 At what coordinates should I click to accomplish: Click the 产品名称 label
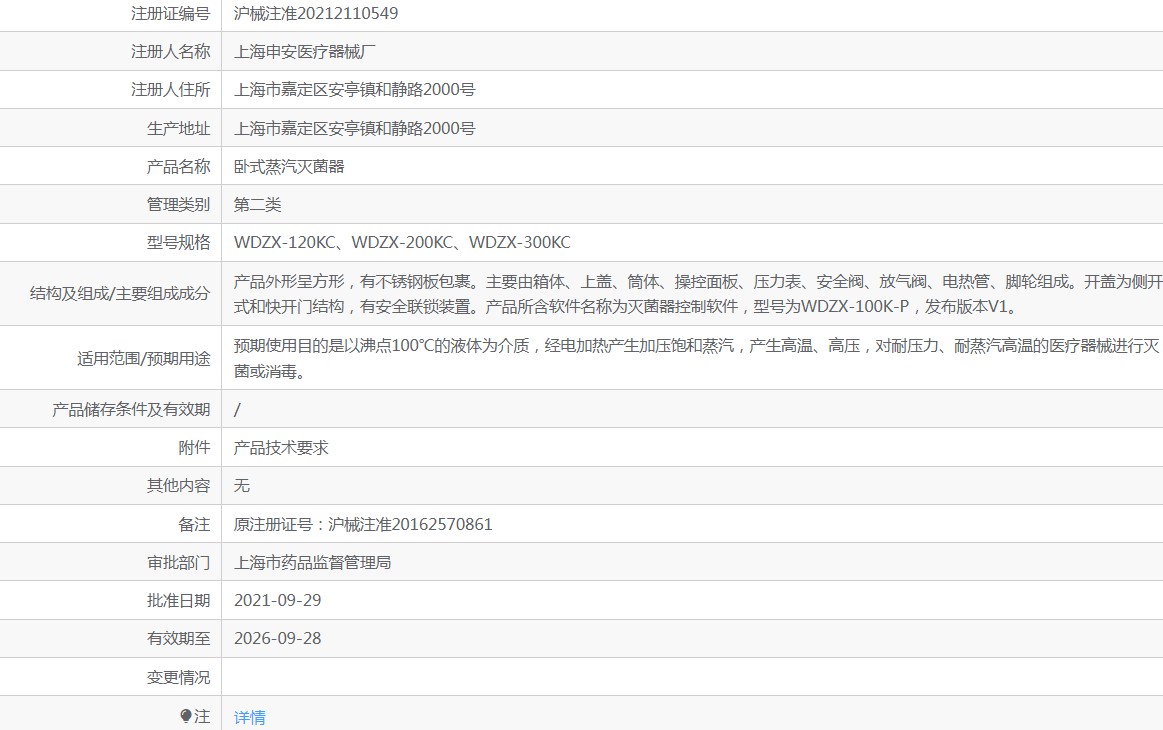(179, 166)
